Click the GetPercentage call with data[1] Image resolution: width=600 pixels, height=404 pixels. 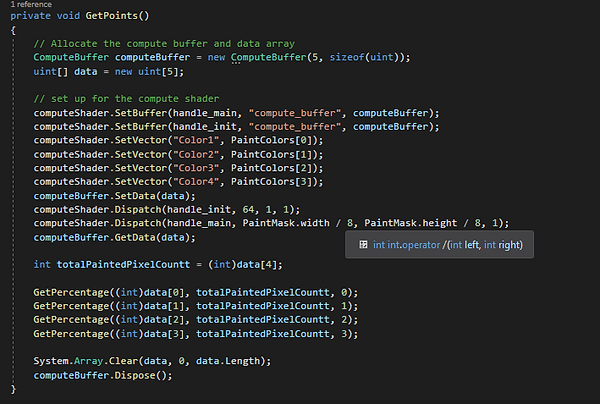[x=196, y=306]
